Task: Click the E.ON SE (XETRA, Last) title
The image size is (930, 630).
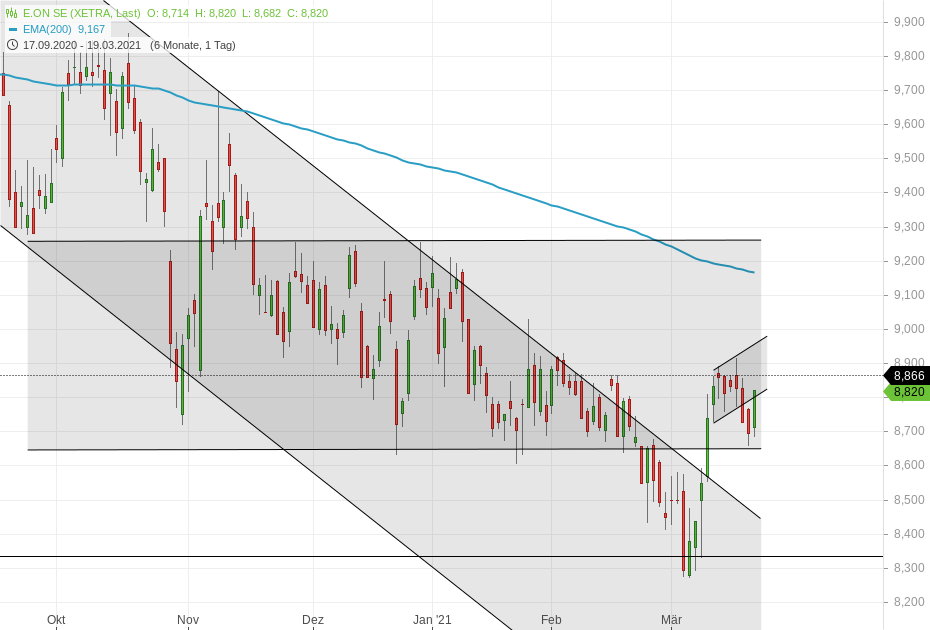Action: pyautogui.click(x=82, y=13)
